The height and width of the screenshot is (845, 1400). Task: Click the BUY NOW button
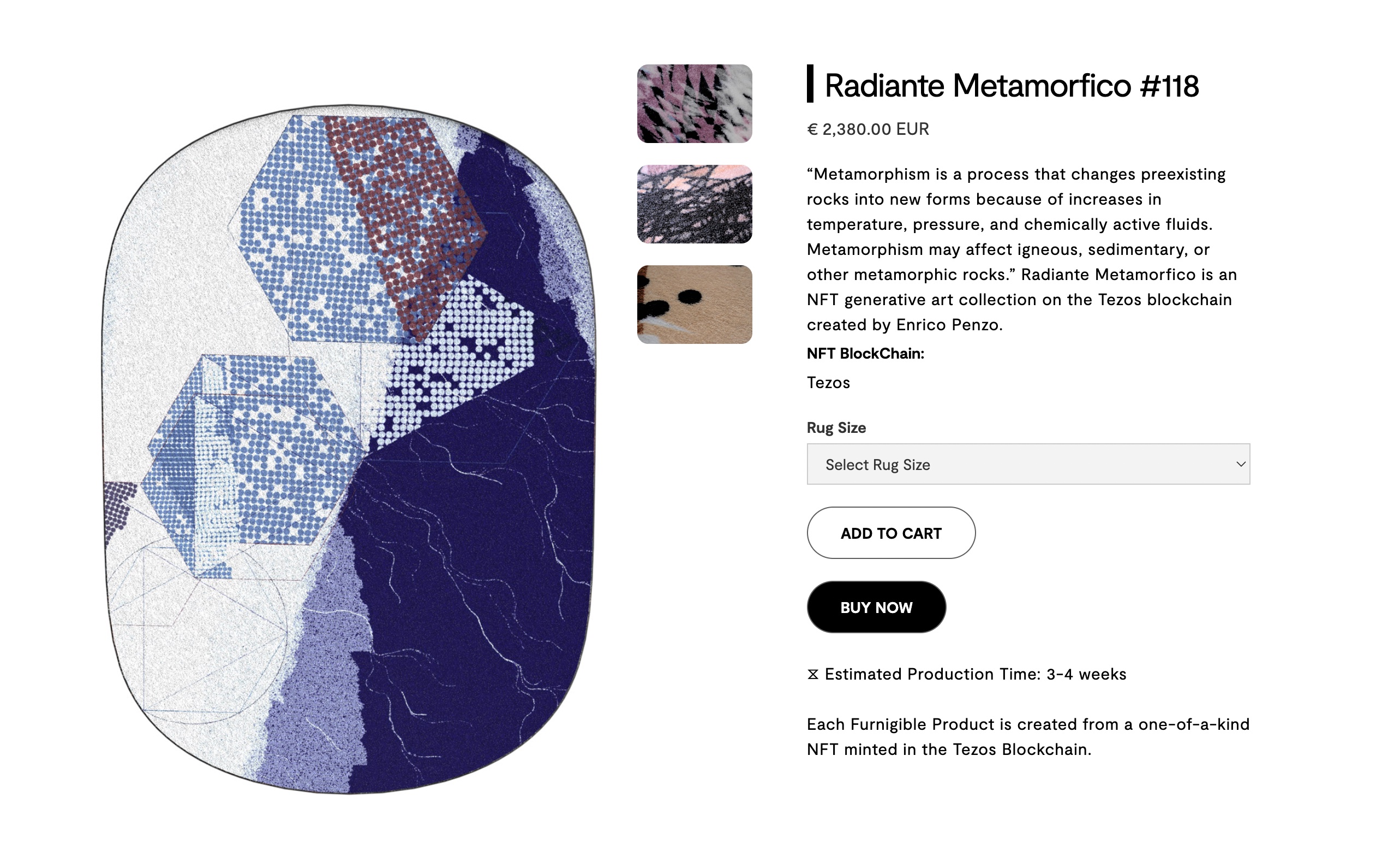coord(876,607)
